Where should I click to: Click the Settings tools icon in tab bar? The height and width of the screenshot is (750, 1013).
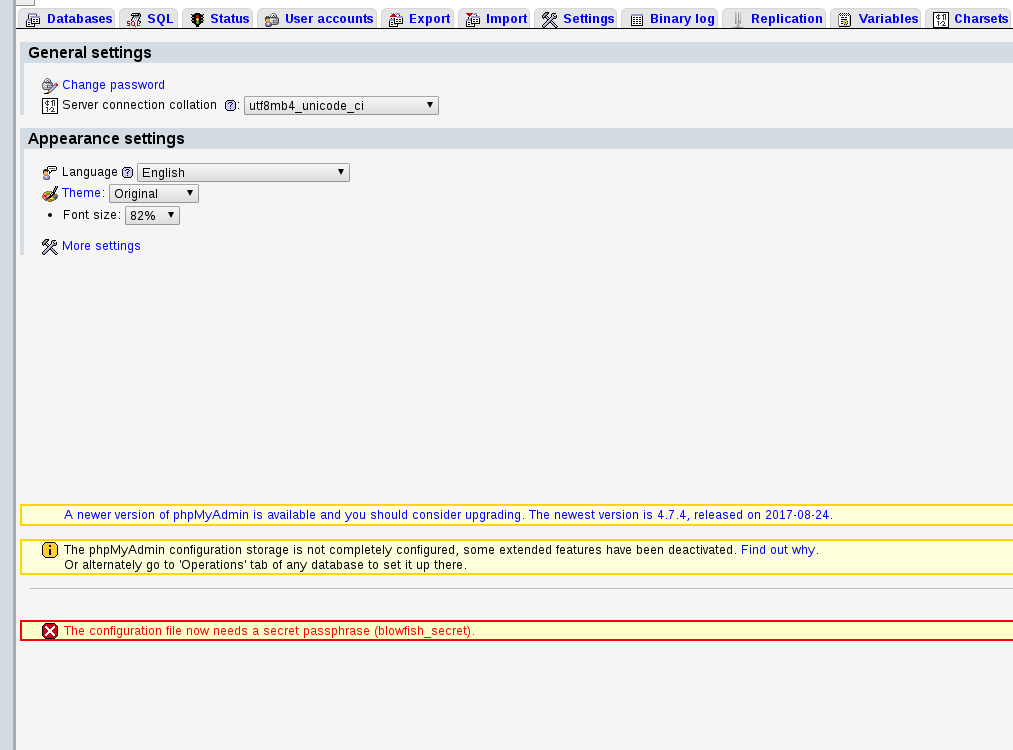point(549,19)
